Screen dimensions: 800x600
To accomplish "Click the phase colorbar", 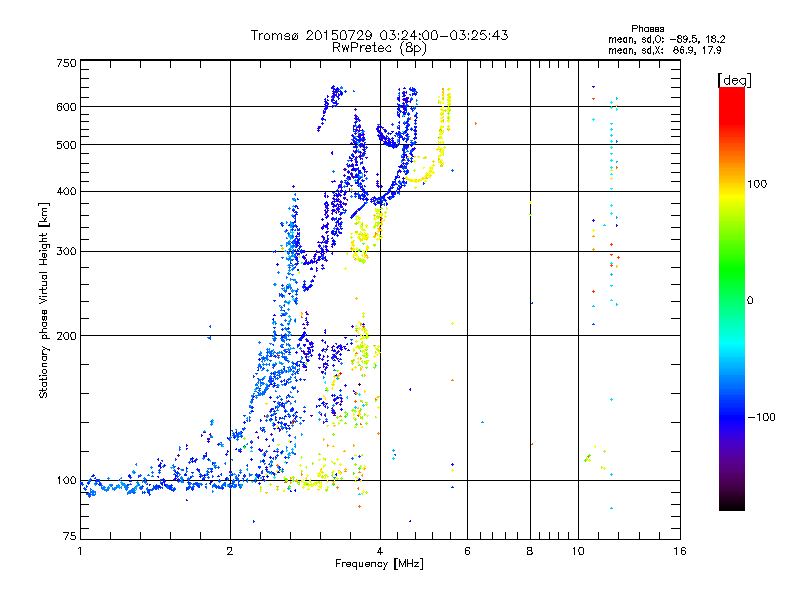I will pos(732,299).
